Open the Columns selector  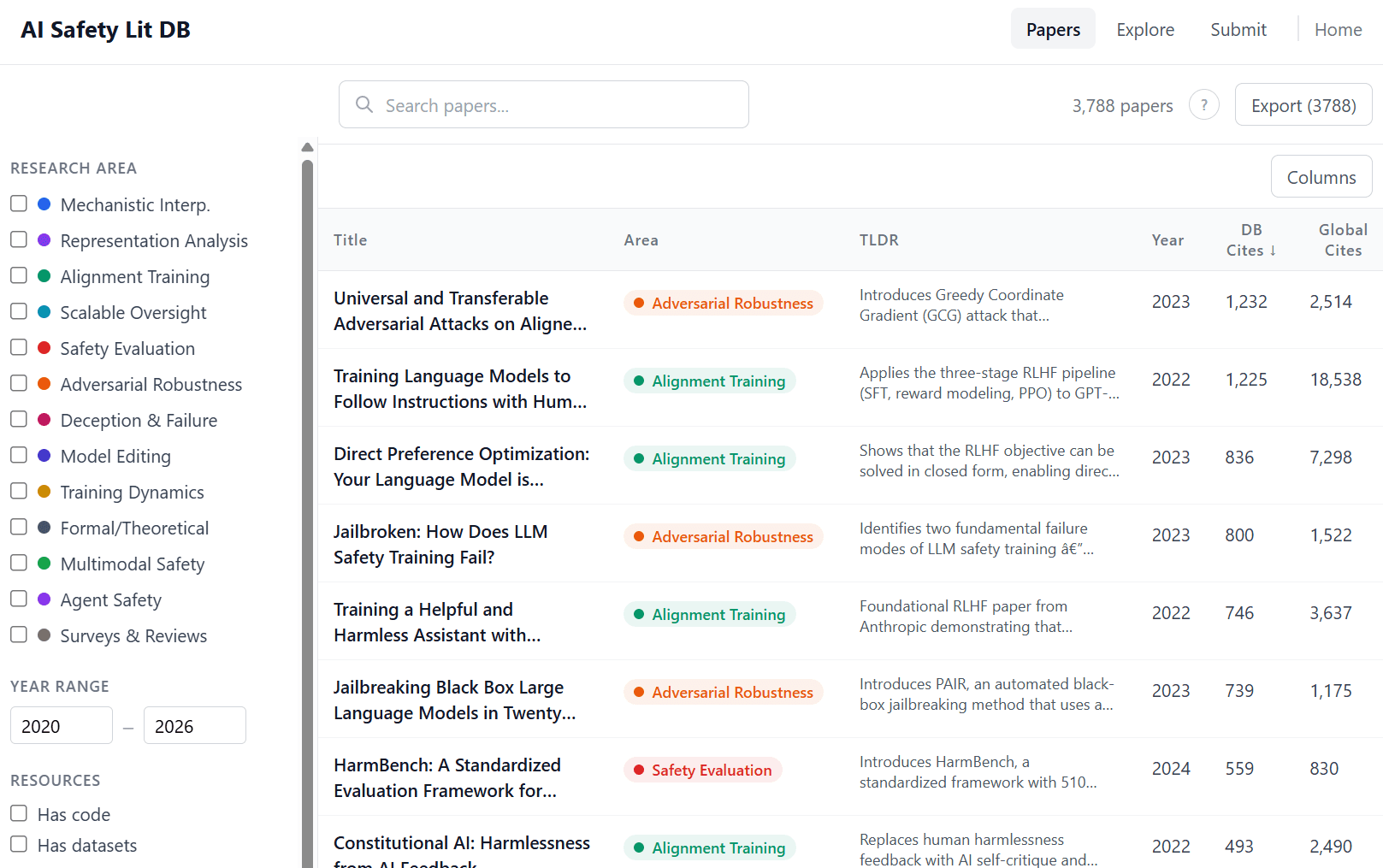[x=1321, y=177]
